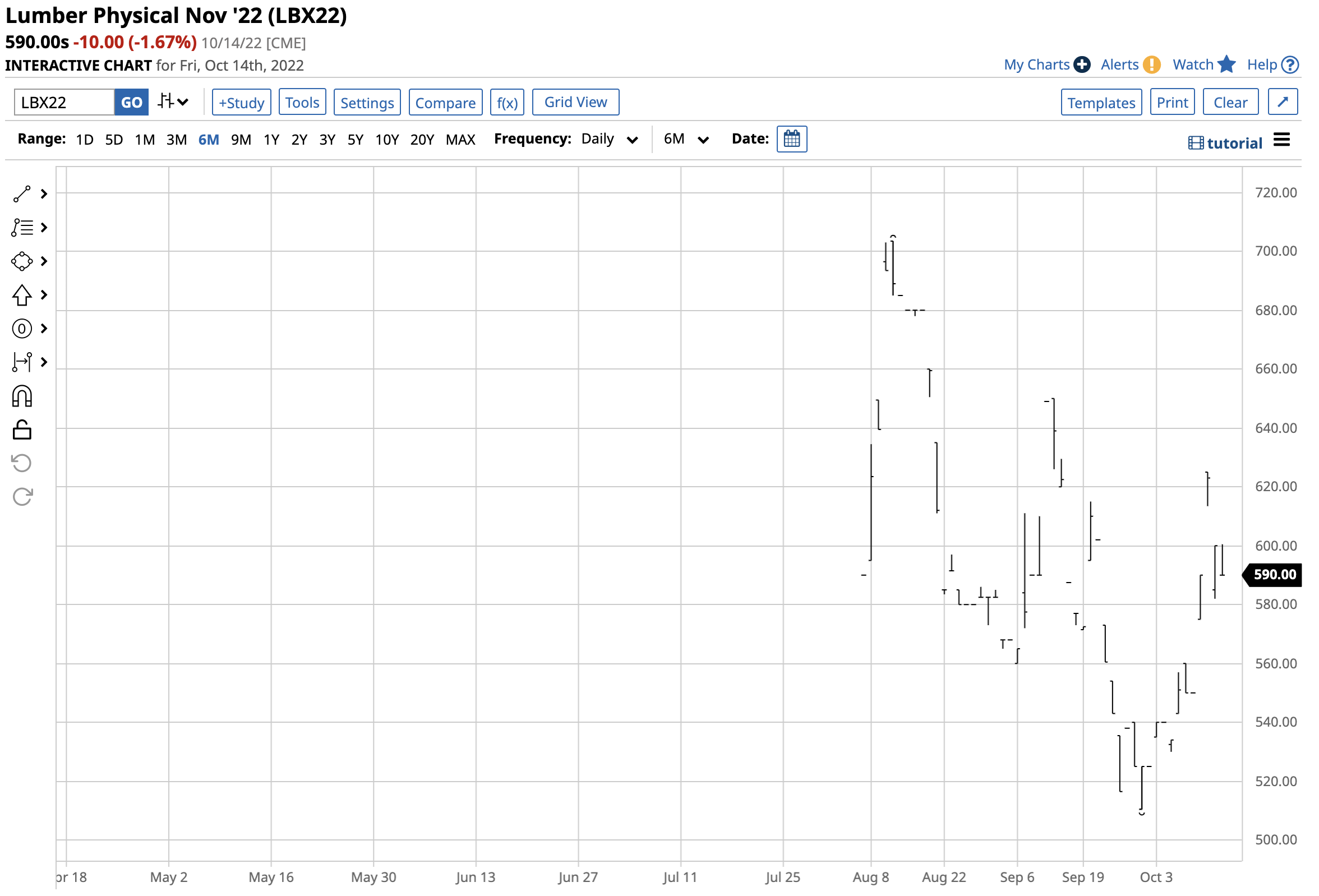Open Alerts with exclamation icon
This screenshot has height=896, width=1319.
(x=1131, y=64)
